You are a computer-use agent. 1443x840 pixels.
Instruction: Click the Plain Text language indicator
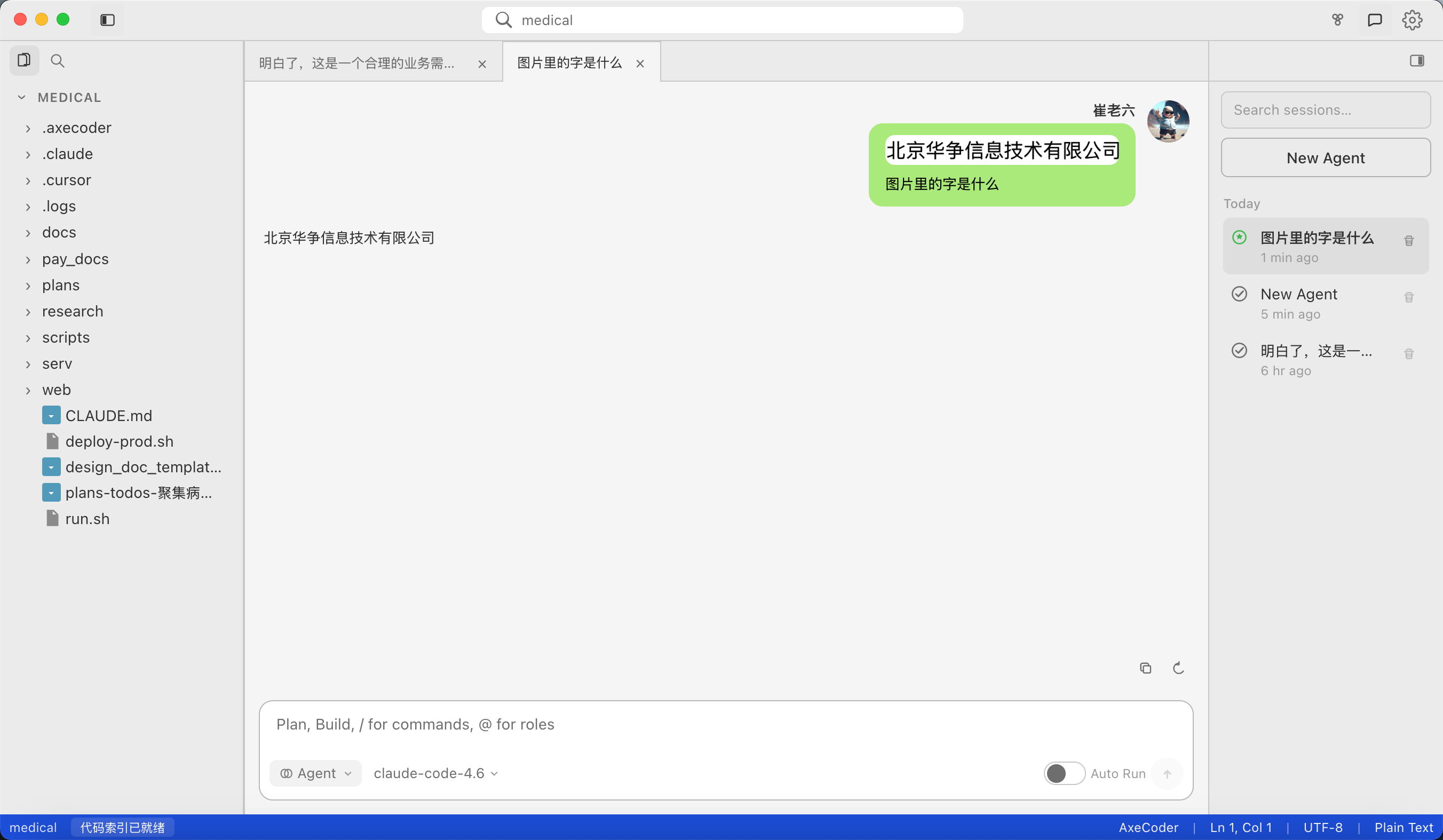coord(1404,827)
